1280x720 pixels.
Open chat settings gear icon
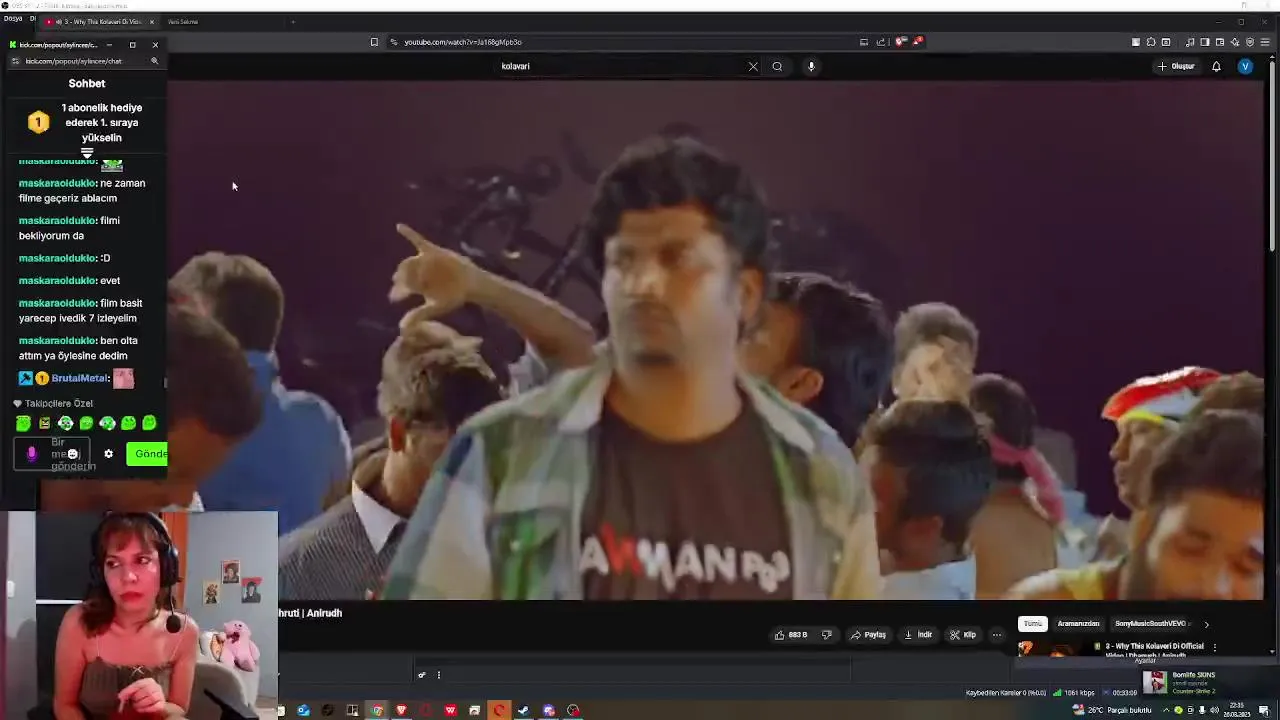point(108,454)
